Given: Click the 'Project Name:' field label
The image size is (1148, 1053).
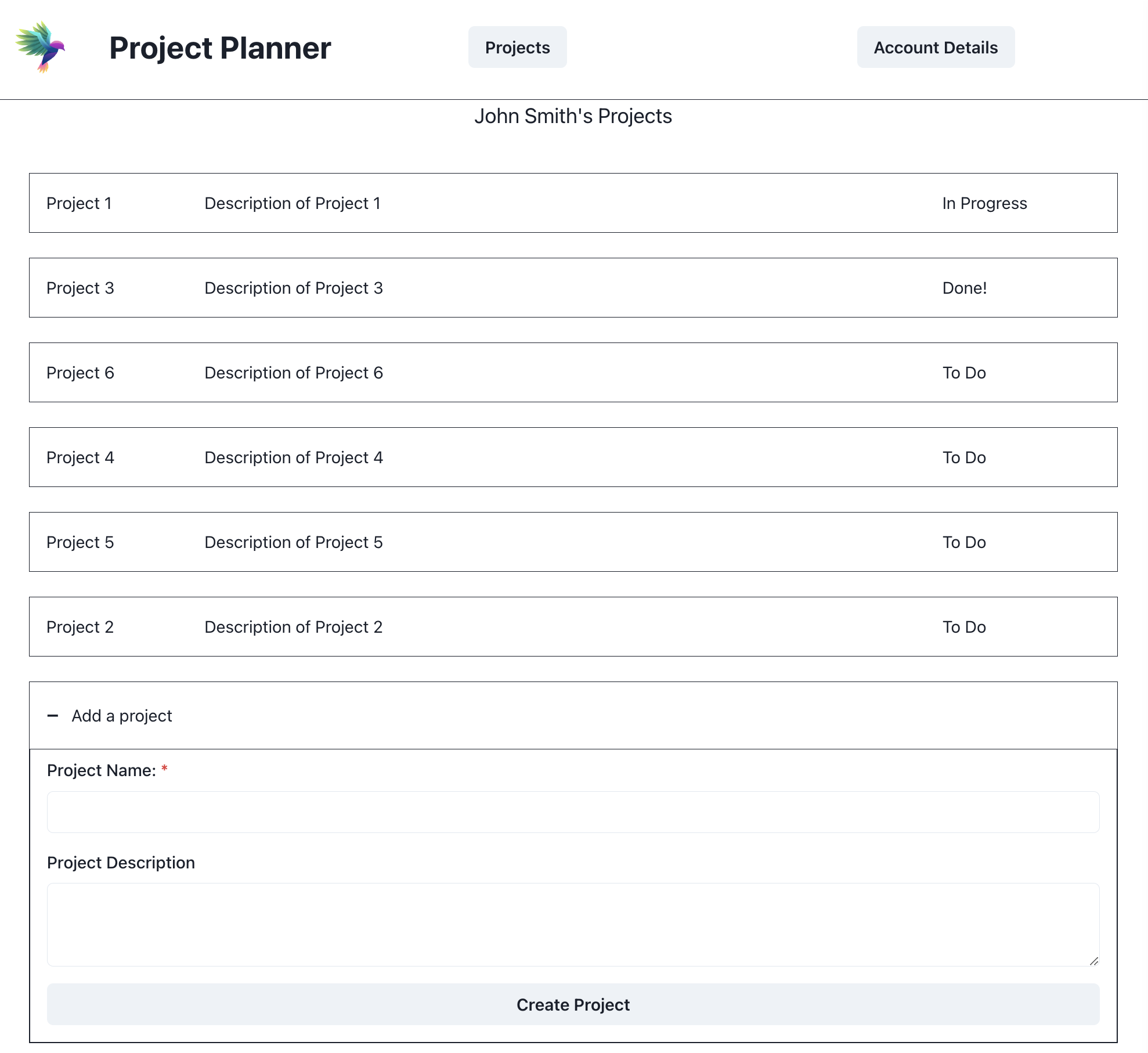Looking at the screenshot, I should pos(102,770).
